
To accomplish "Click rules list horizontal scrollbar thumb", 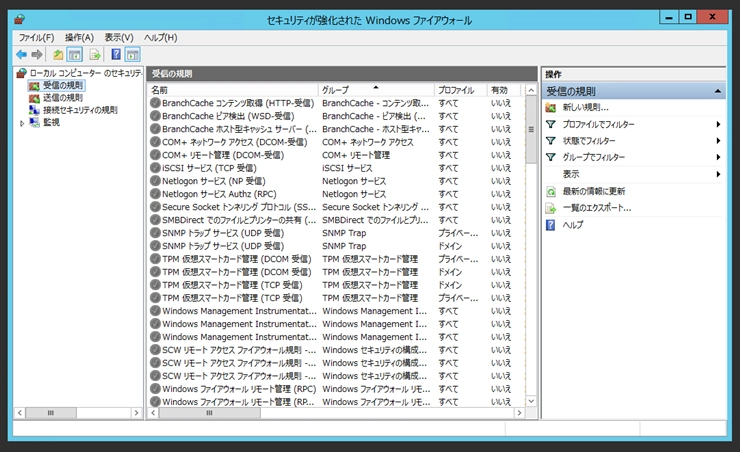I will coord(210,413).
